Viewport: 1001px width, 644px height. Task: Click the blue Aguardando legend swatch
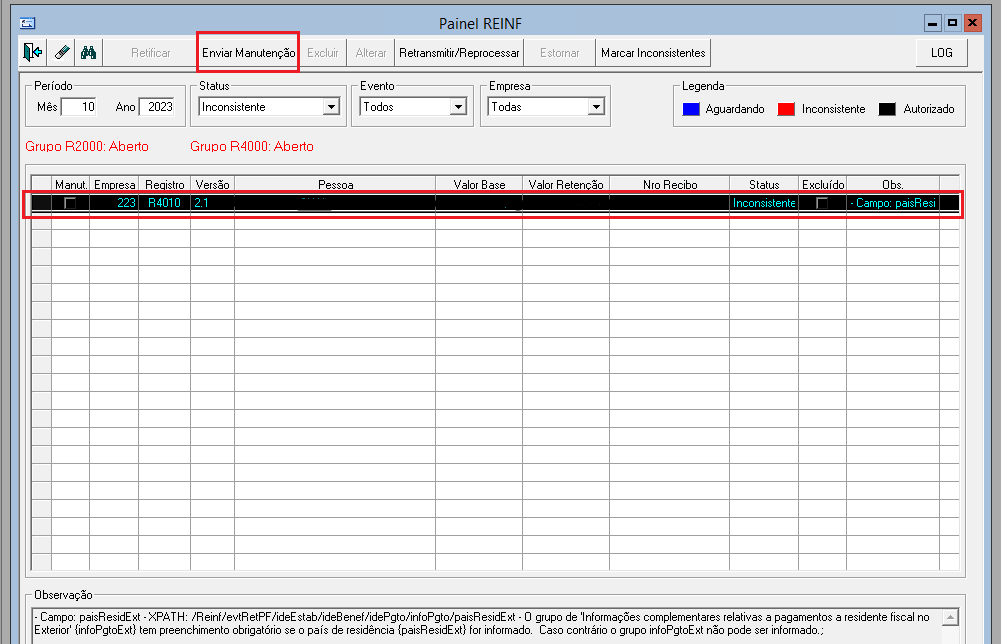pos(691,109)
